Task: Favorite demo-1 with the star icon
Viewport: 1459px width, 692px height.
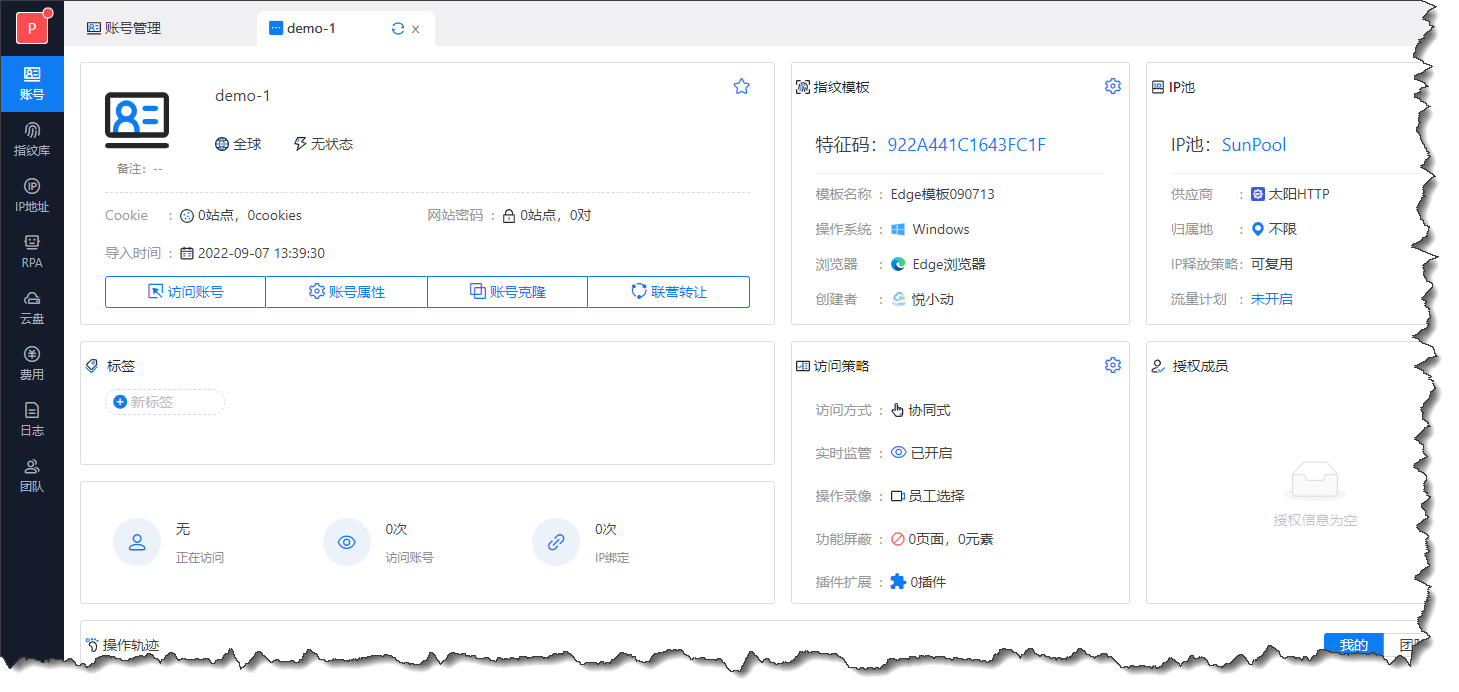Action: tap(741, 87)
